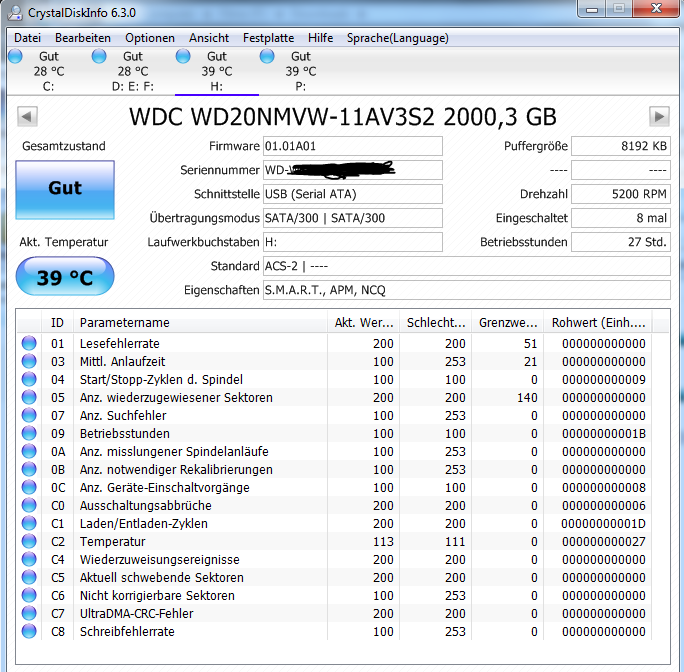Click status icon of Schreibfehlerrate row
This screenshot has height=672, width=684.
29,631
